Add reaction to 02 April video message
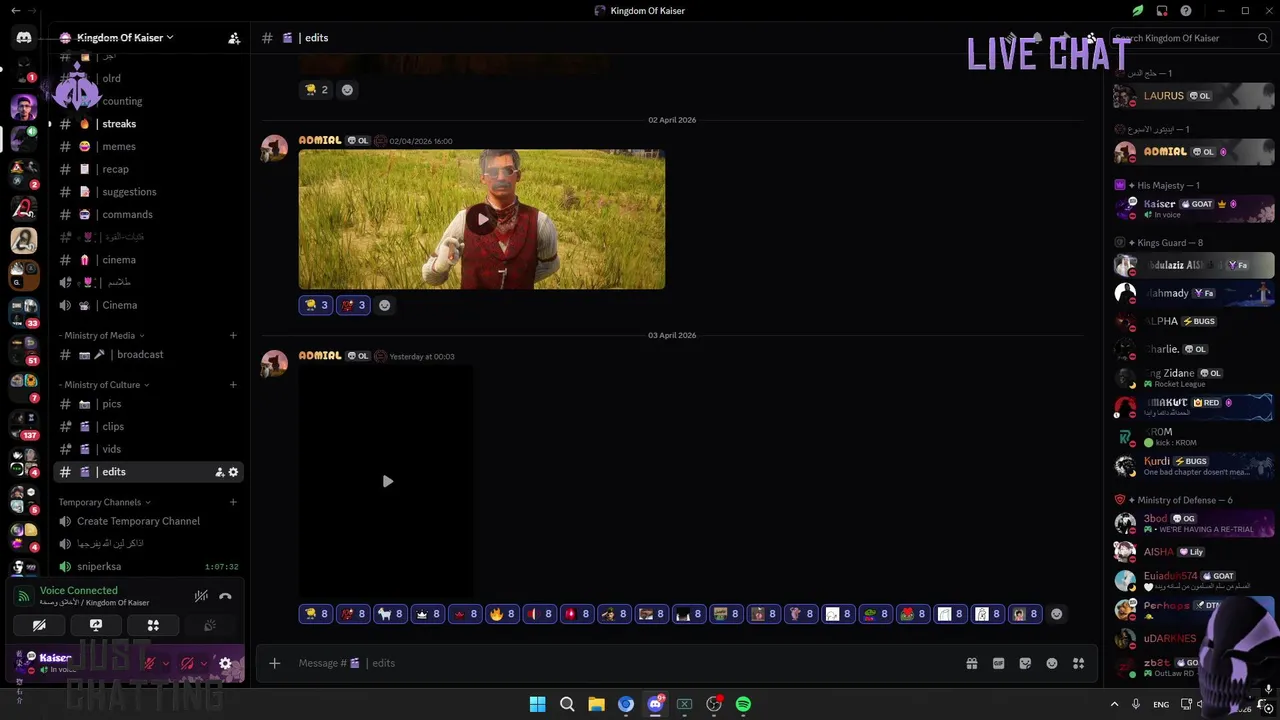The width and height of the screenshot is (1280, 720). (384, 305)
